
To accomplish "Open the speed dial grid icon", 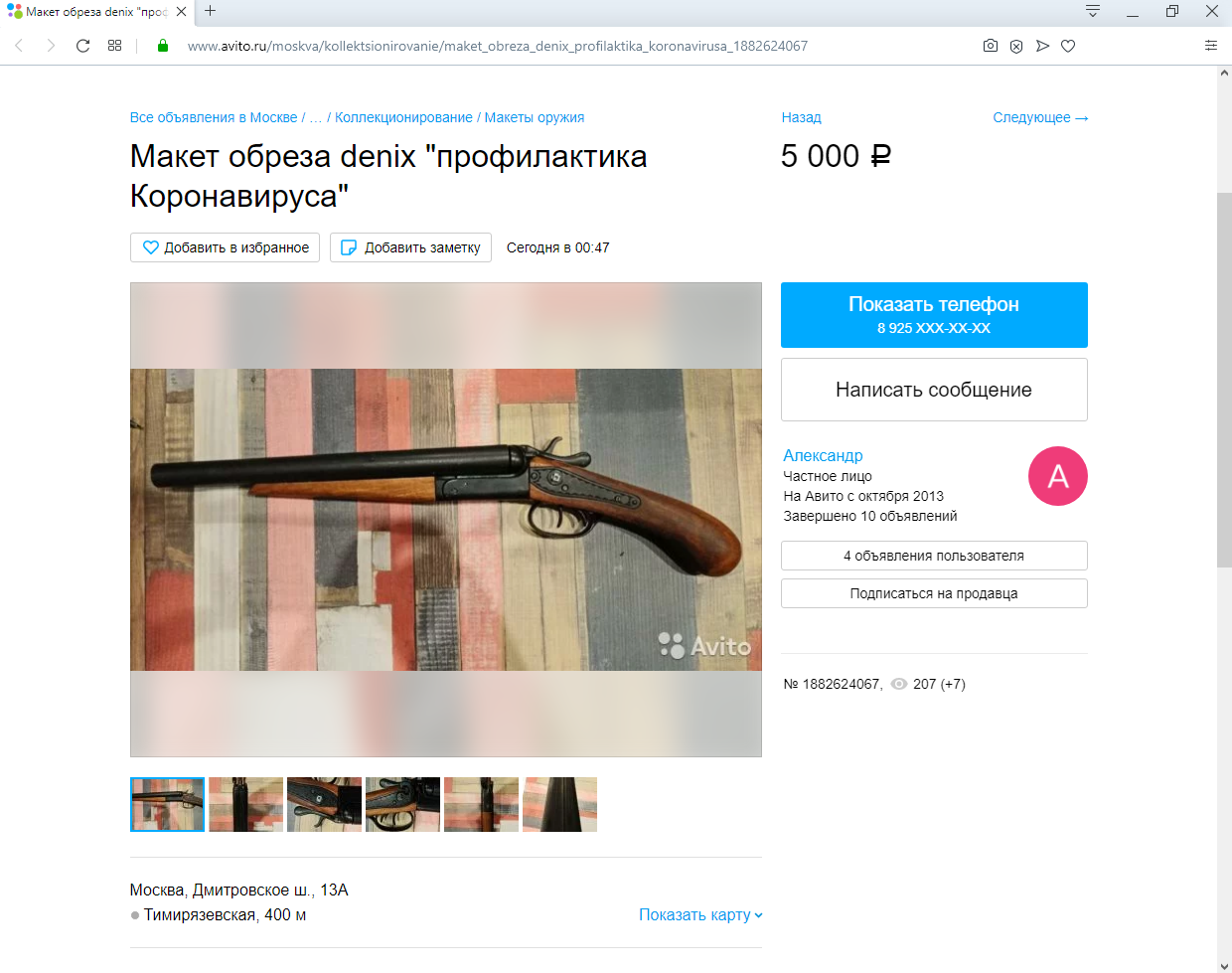I will pyautogui.click(x=115, y=46).
